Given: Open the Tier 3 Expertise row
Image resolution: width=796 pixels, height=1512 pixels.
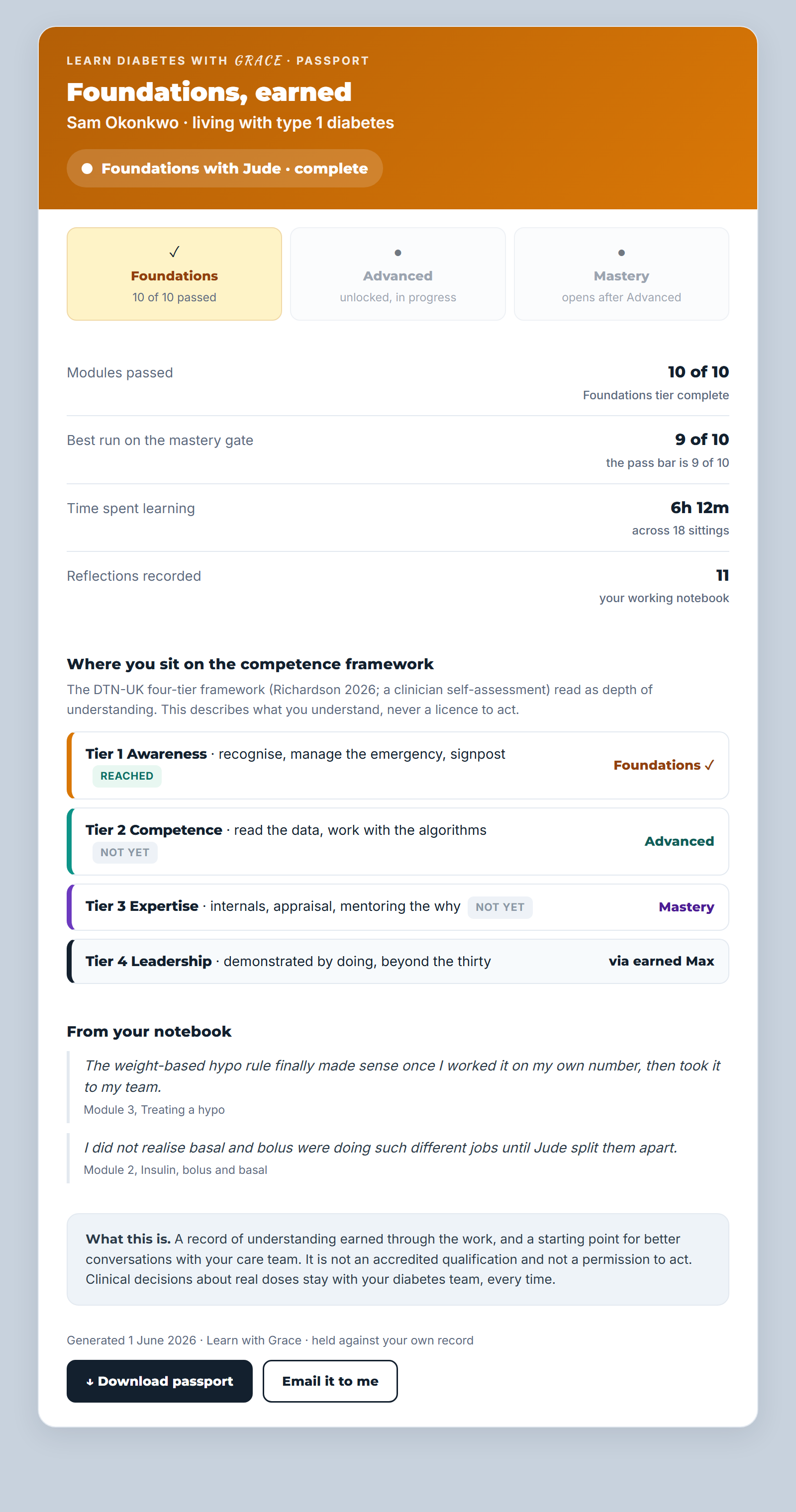Looking at the screenshot, I should coord(398,907).
